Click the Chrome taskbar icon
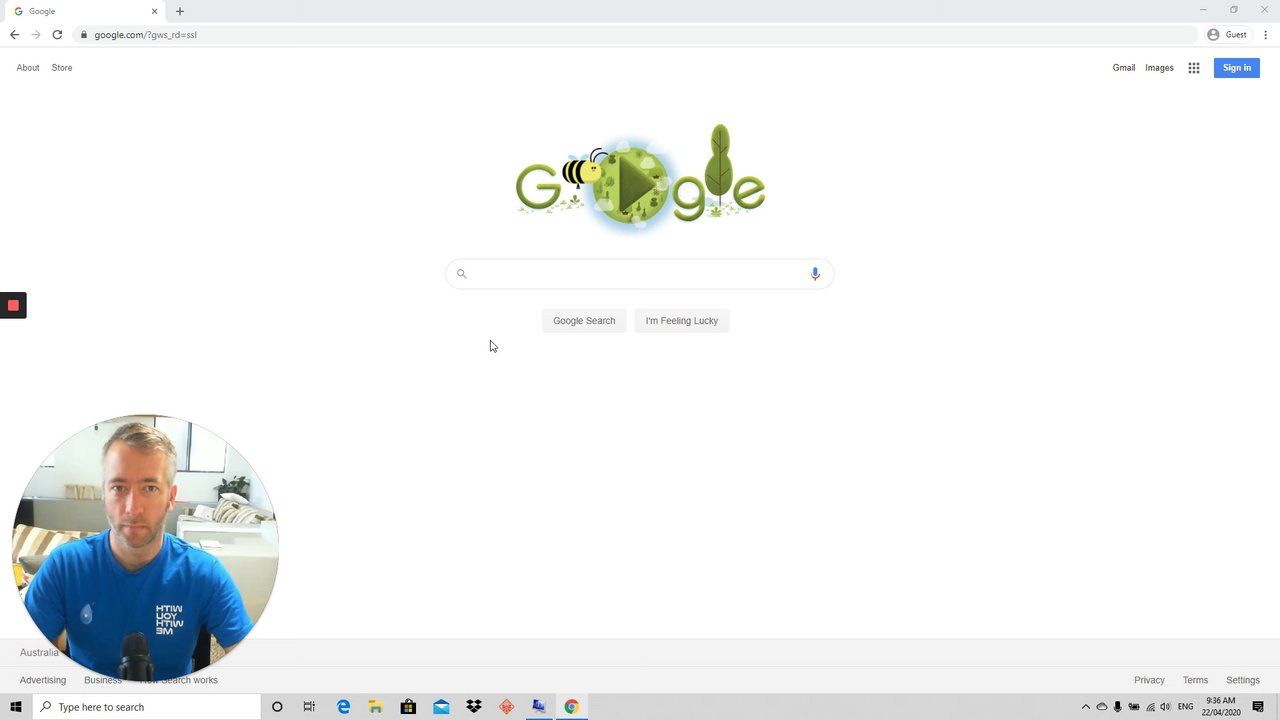The width and height of the screenshot is (1280, 720). tap(571, 707)
